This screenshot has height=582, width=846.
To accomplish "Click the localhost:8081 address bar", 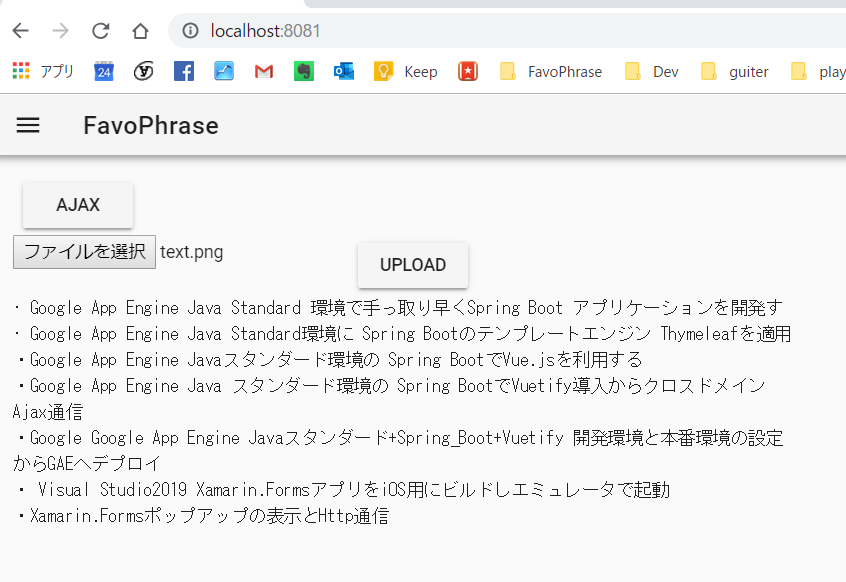I will click(500, 31).
